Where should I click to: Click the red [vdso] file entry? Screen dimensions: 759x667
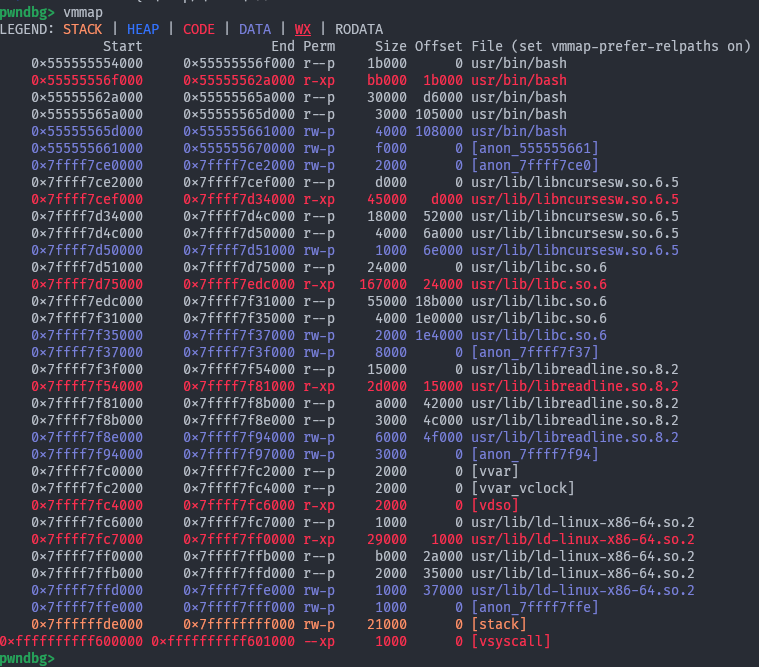tap(495, 505)
